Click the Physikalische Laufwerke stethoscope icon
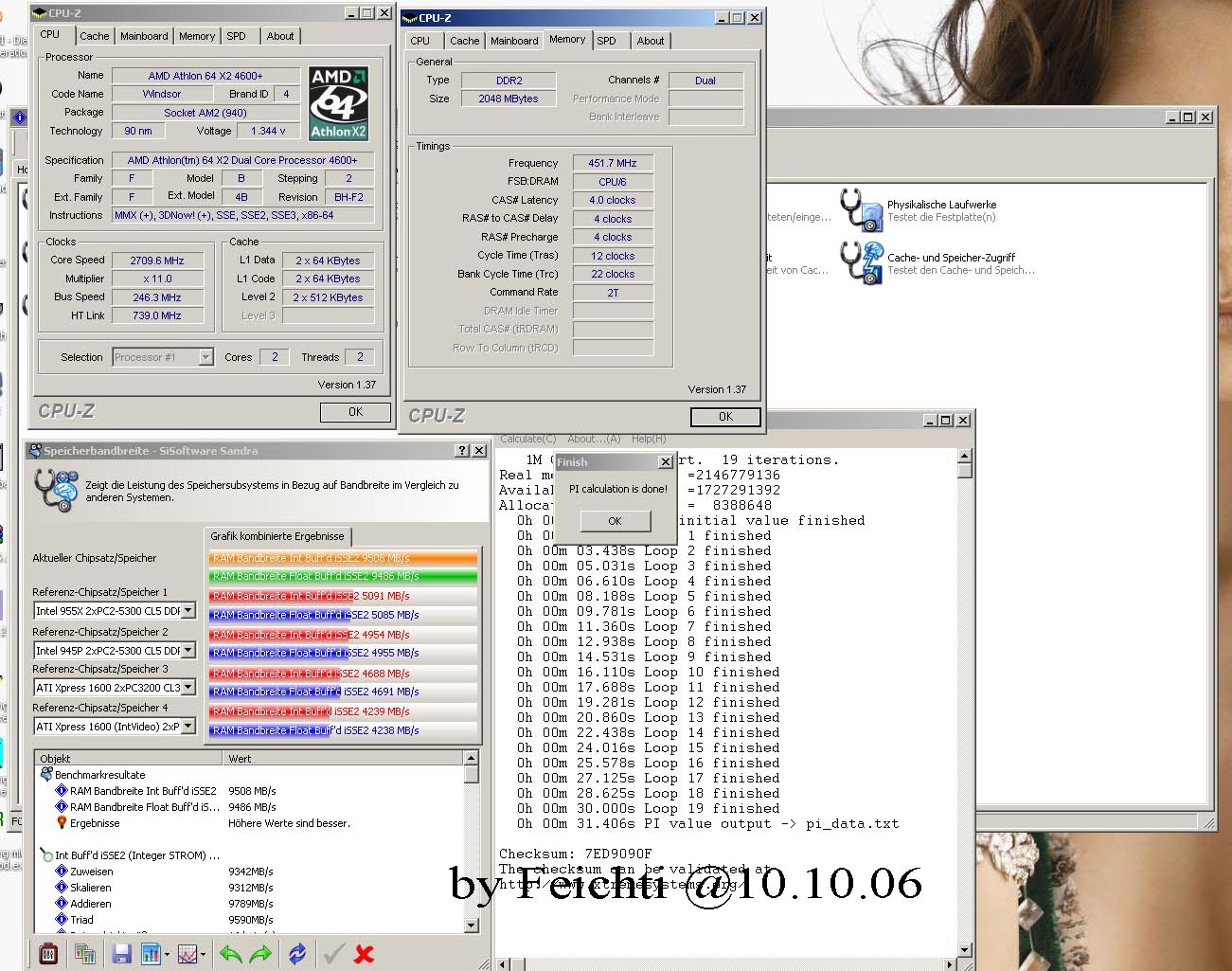This screenshot has width=1232, height=971. pyautogui.click(x=861, y=209)
